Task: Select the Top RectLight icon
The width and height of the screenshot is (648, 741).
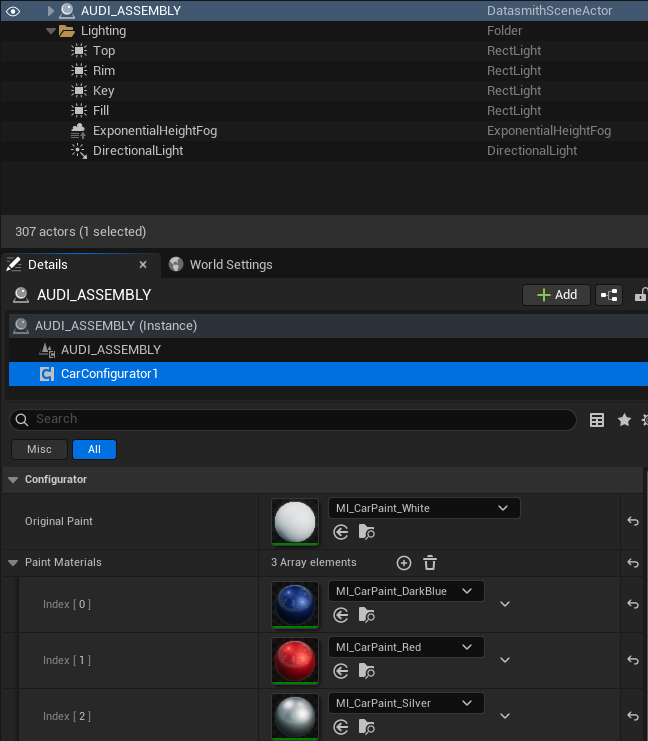Action: 78,51
